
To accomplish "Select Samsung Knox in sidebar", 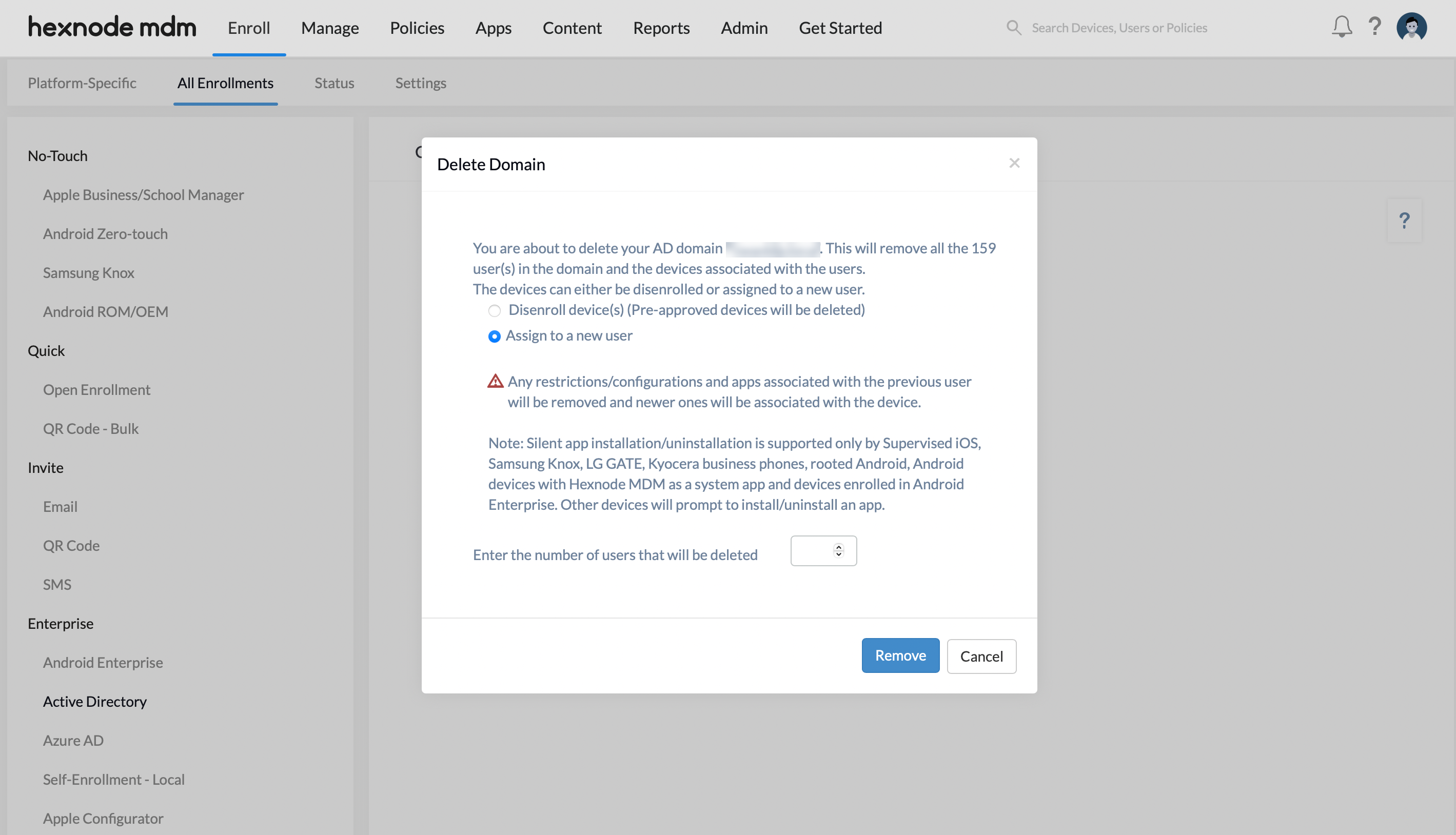I will (x=88, y=273).
